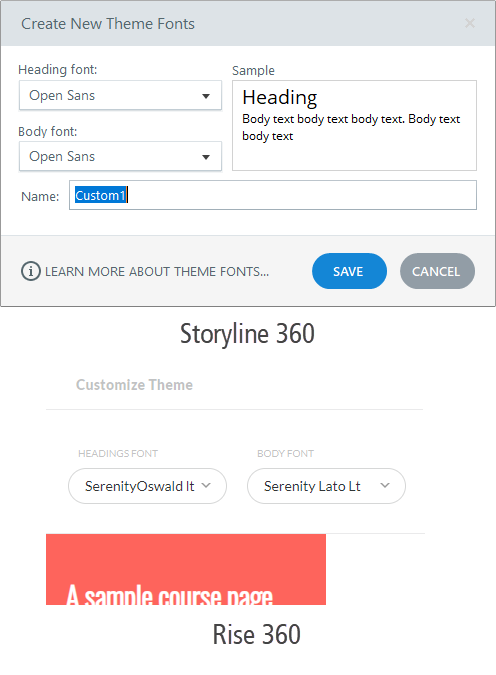496x675 pixels.
Task: Click the Name field containing Custom1
Action: [273, 195]
